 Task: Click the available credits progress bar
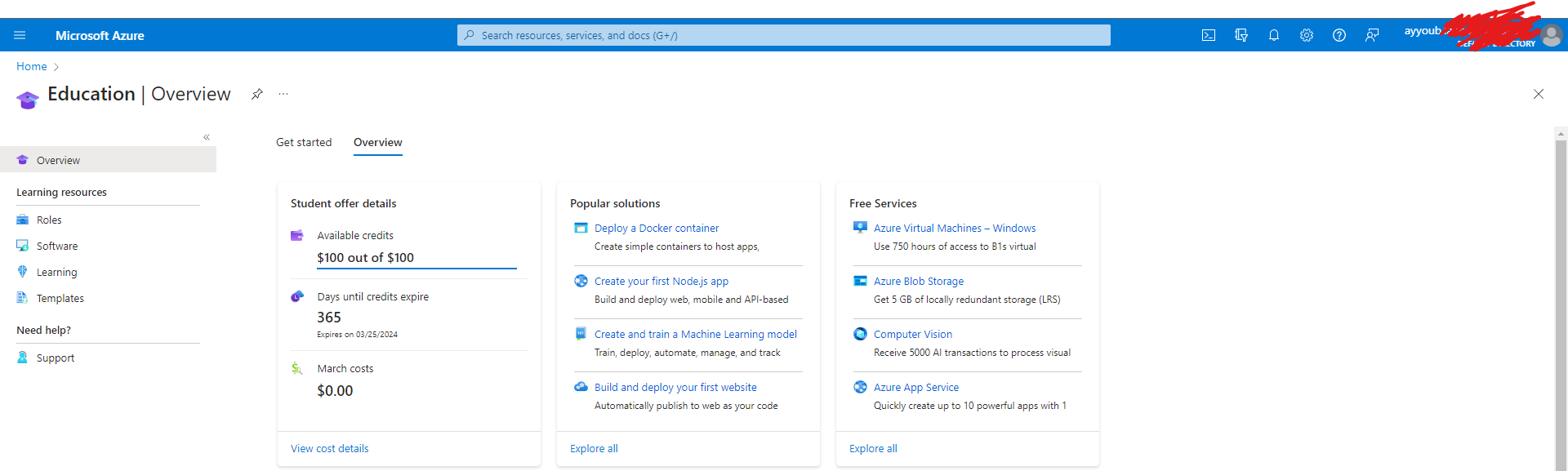tap(416, 268)
